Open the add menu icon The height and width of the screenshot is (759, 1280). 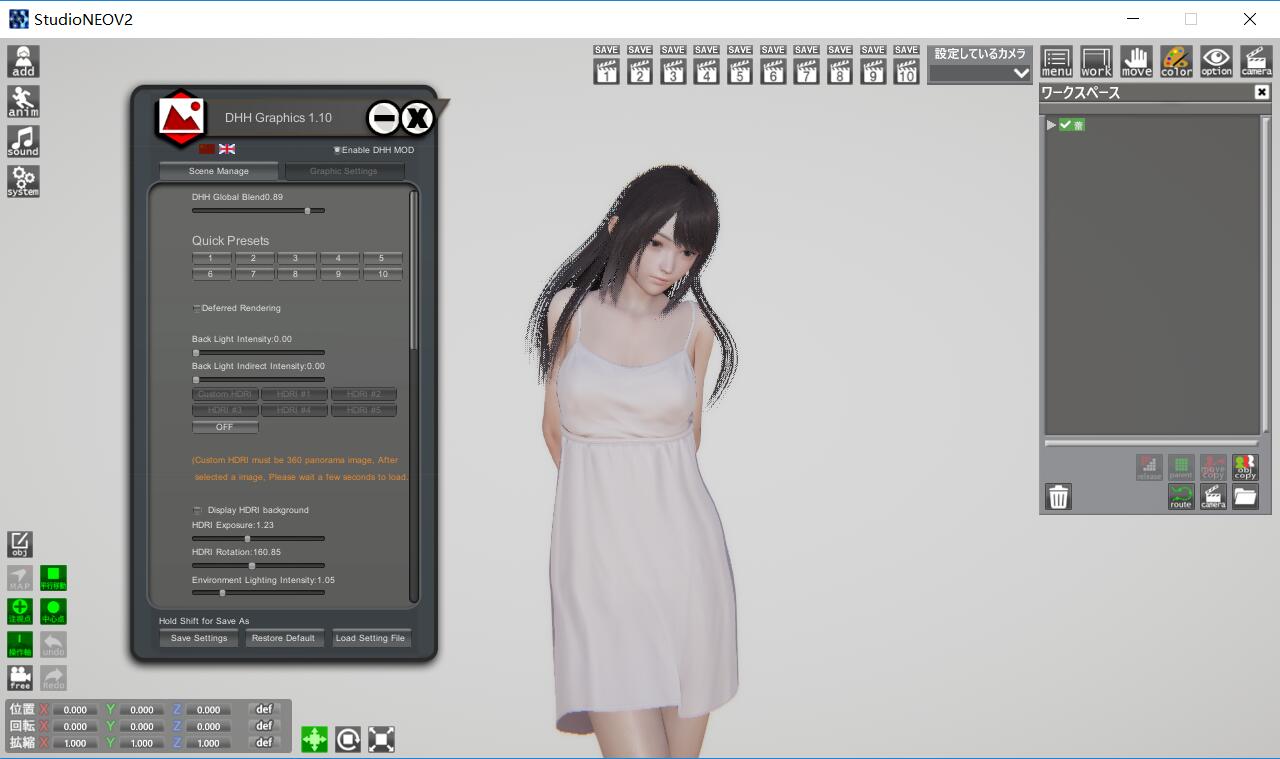(23, 61)
